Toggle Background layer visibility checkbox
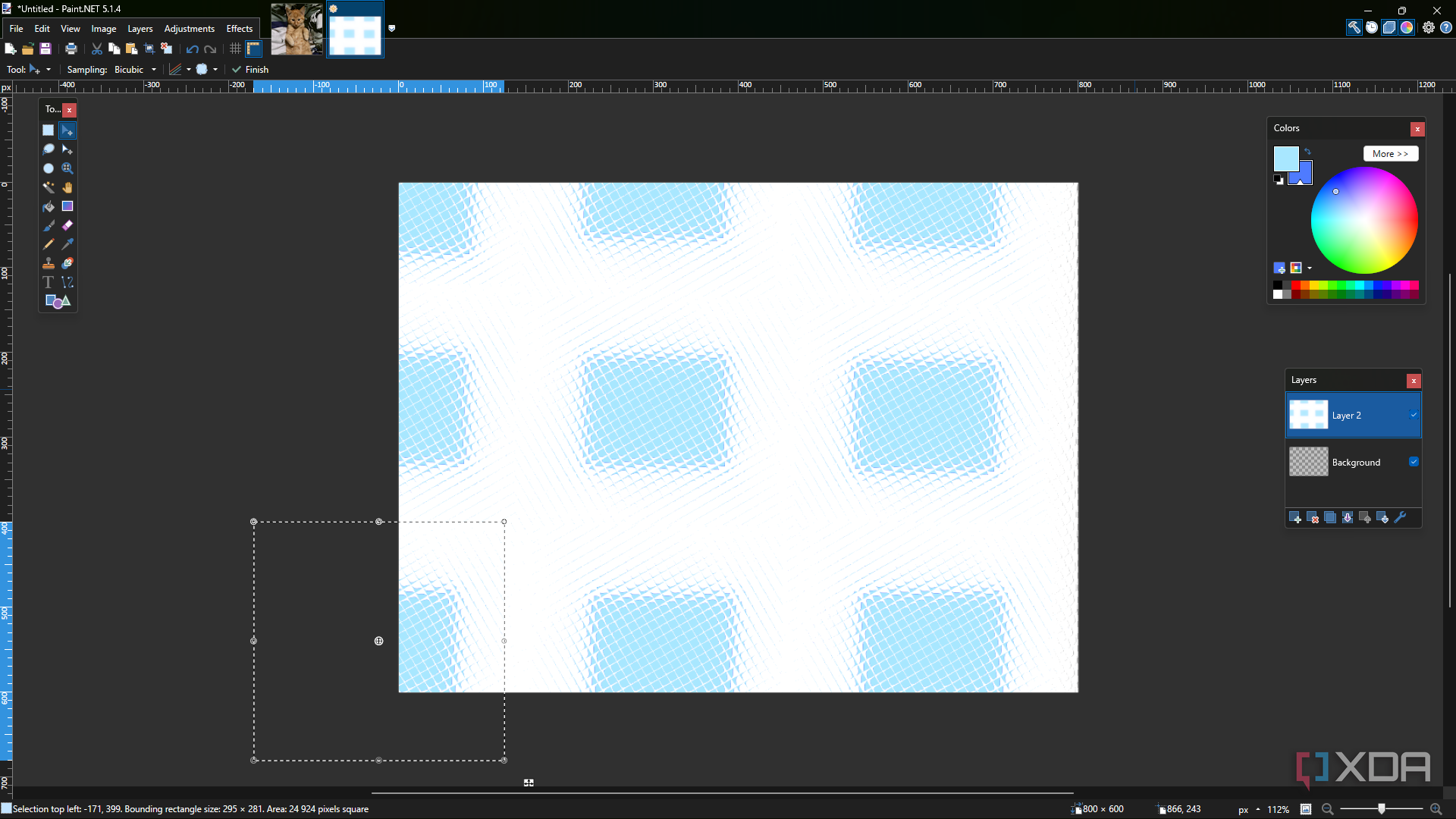 1414,462
